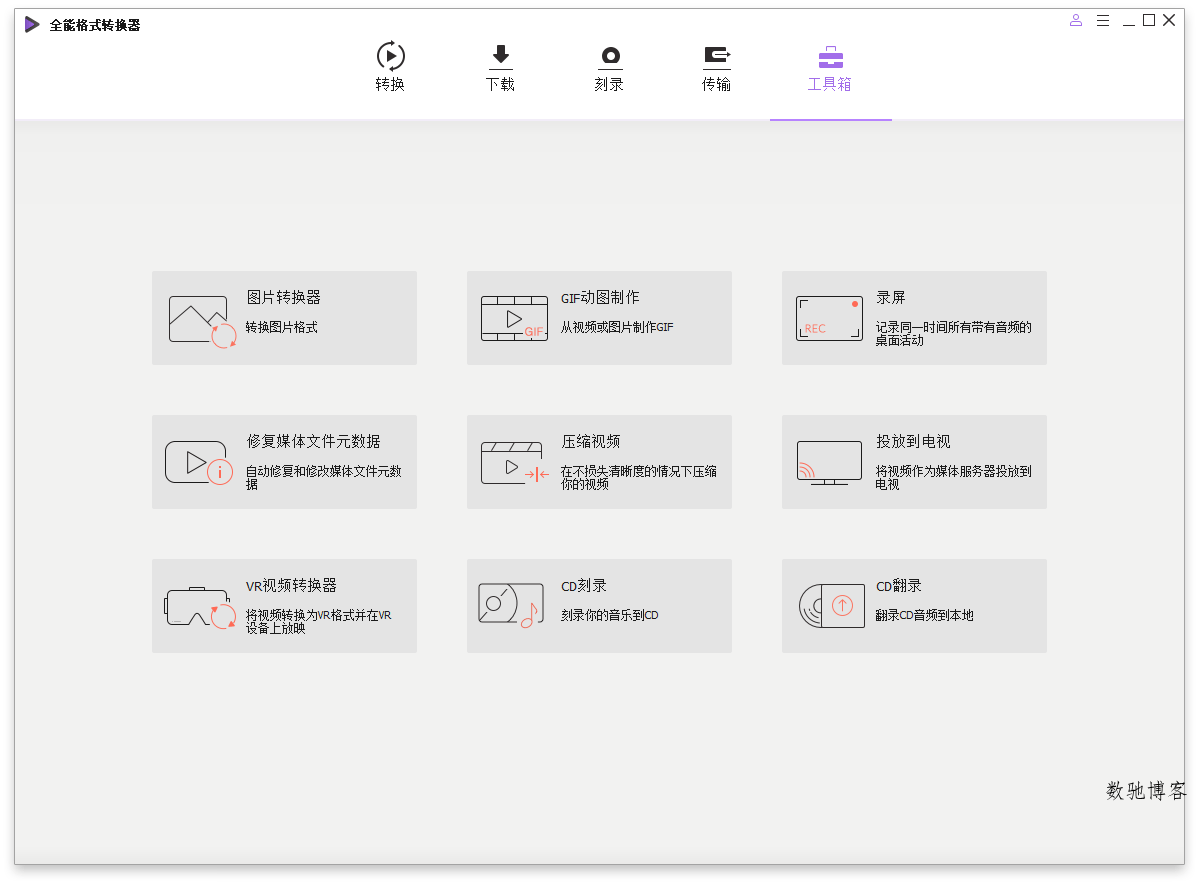Click the 工具箱 (Toolbox) tab
This screenshot has width=1199, height=888.
tap(830, 67)
